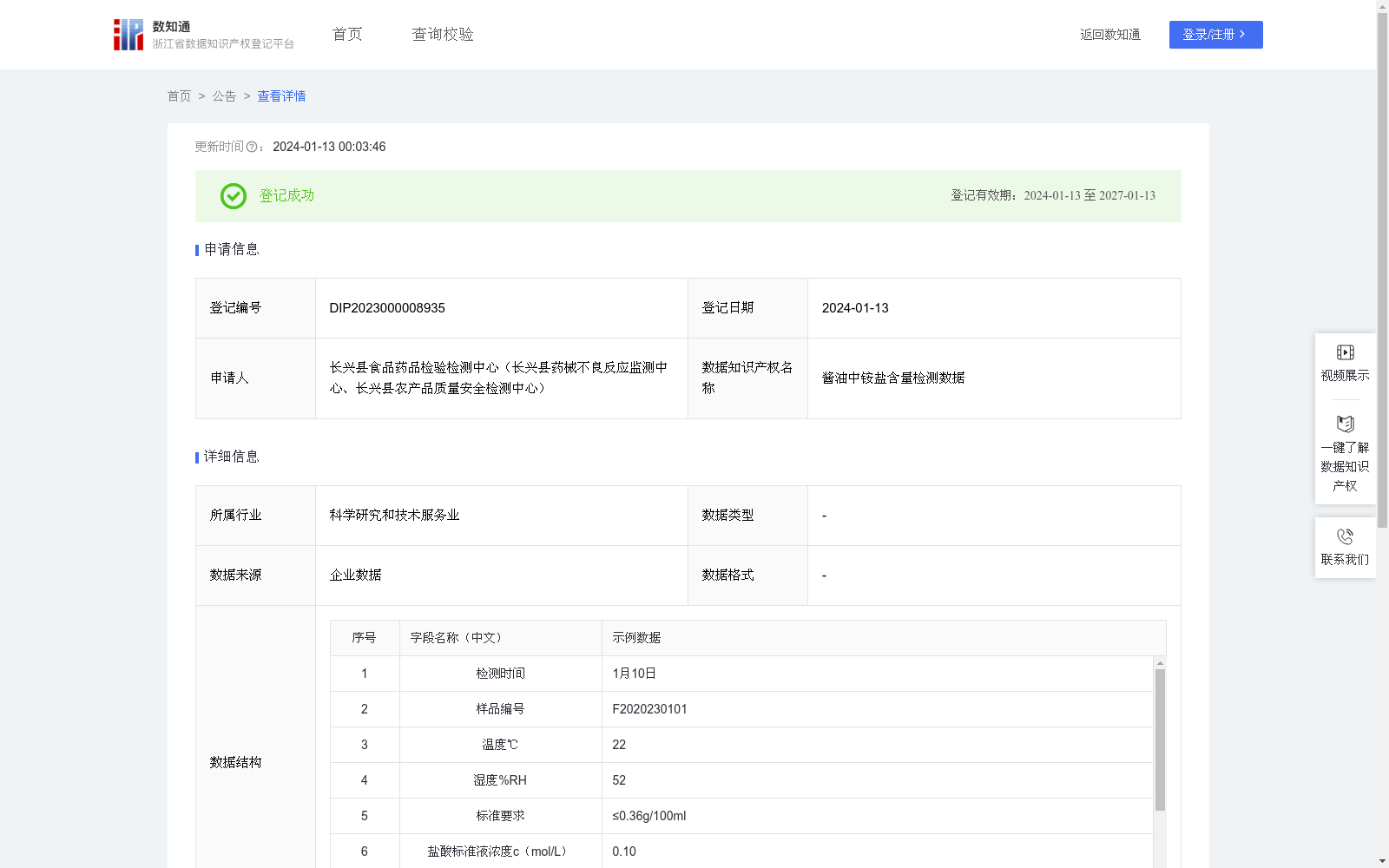This screenshot has height=868, width=1389.
Task: Click the 序号 column header
Action: point(365,638)
